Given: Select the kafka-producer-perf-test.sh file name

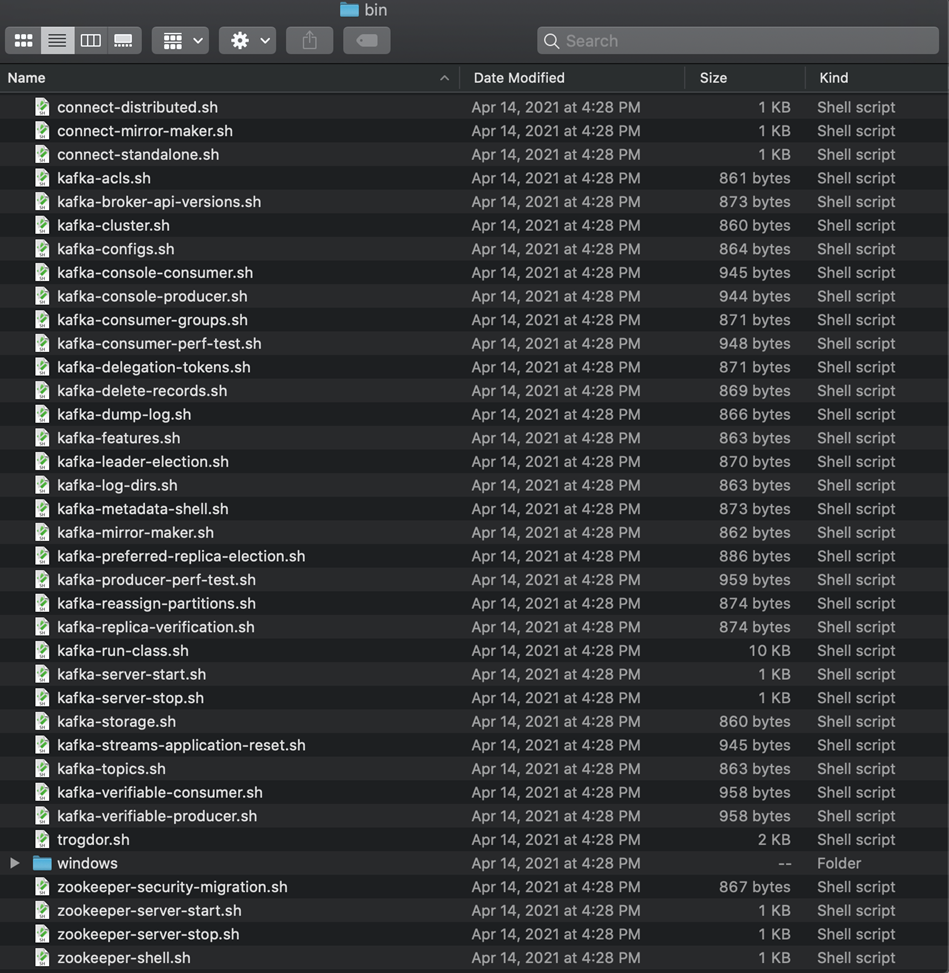Looking at the screenshot, I should (156, 580).
